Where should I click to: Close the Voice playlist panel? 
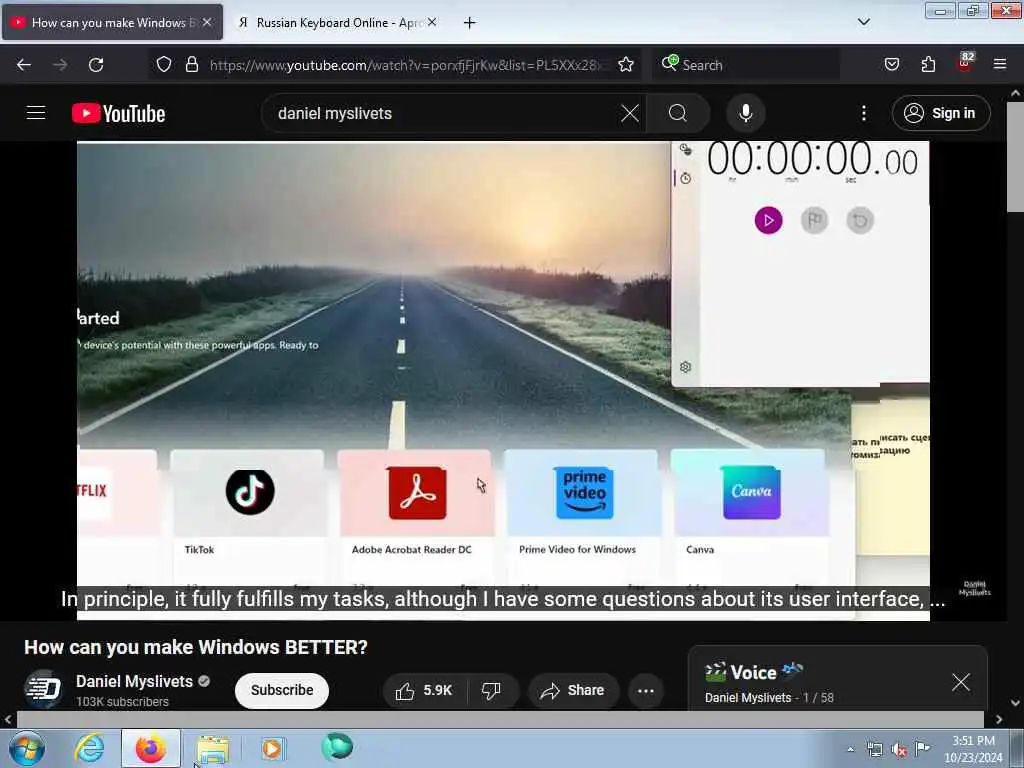point(960,682)
